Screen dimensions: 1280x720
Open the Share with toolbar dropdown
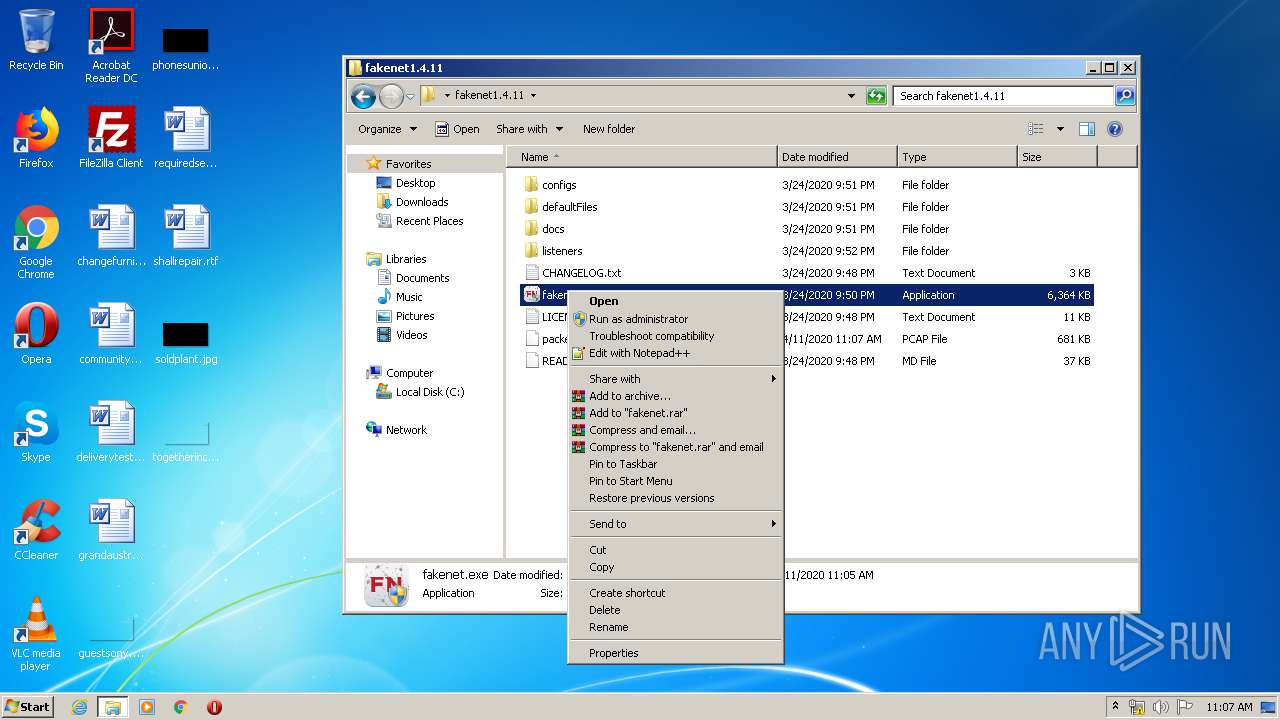click(529, 129)
